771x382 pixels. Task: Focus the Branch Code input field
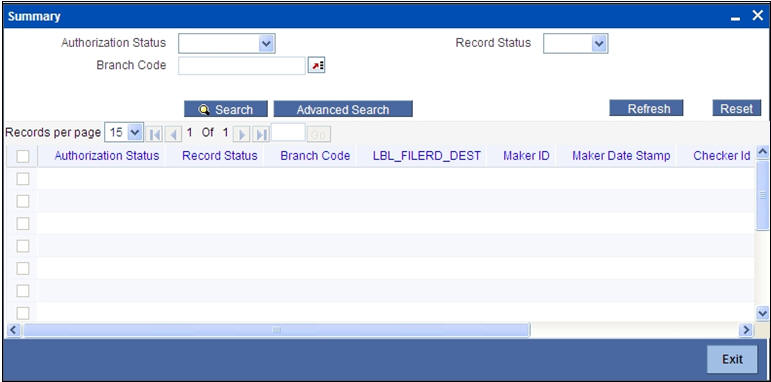241,65
